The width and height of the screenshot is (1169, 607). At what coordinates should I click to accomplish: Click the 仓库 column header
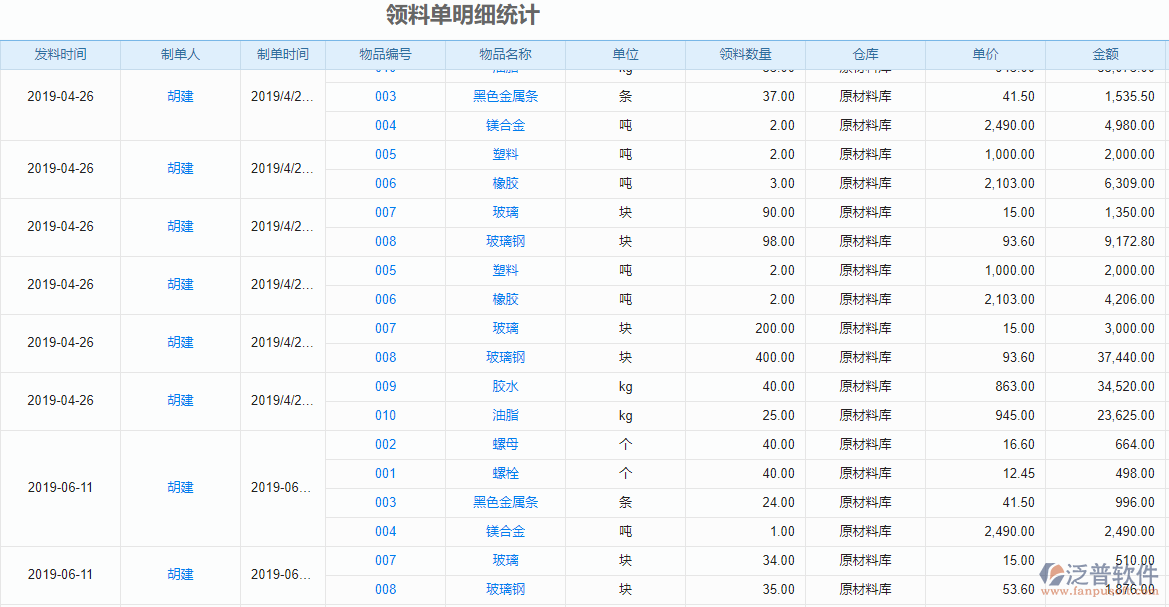click(865, 55)
